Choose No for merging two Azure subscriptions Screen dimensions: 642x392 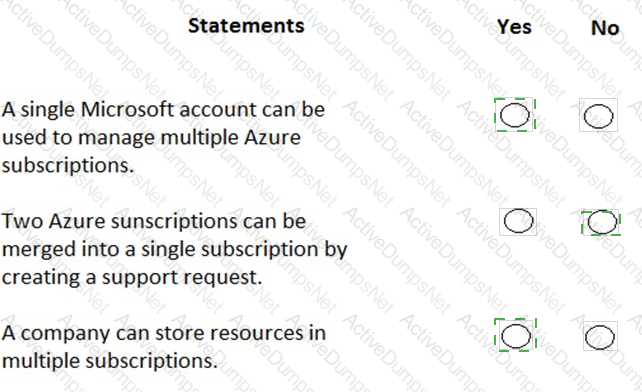[x=602, y=222]
